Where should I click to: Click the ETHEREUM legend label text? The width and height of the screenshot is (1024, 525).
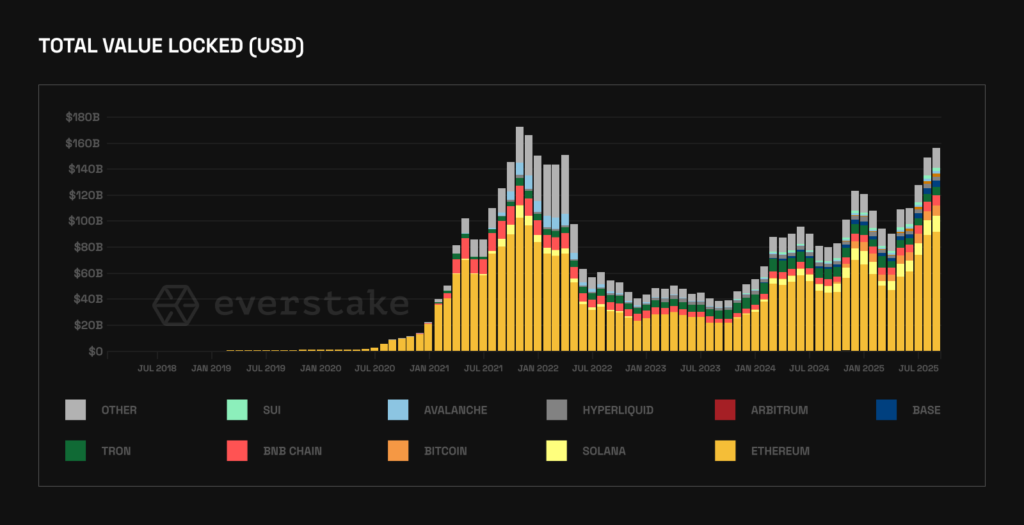(780, 451)
